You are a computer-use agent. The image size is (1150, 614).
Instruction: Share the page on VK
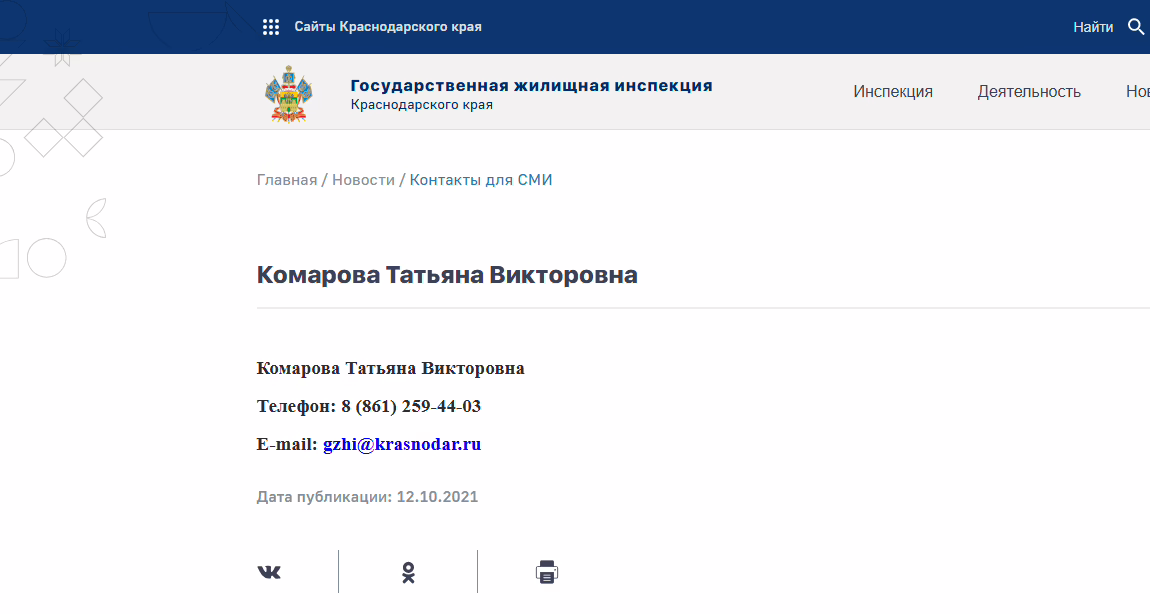pyautogui.click(x=269, y=572)
